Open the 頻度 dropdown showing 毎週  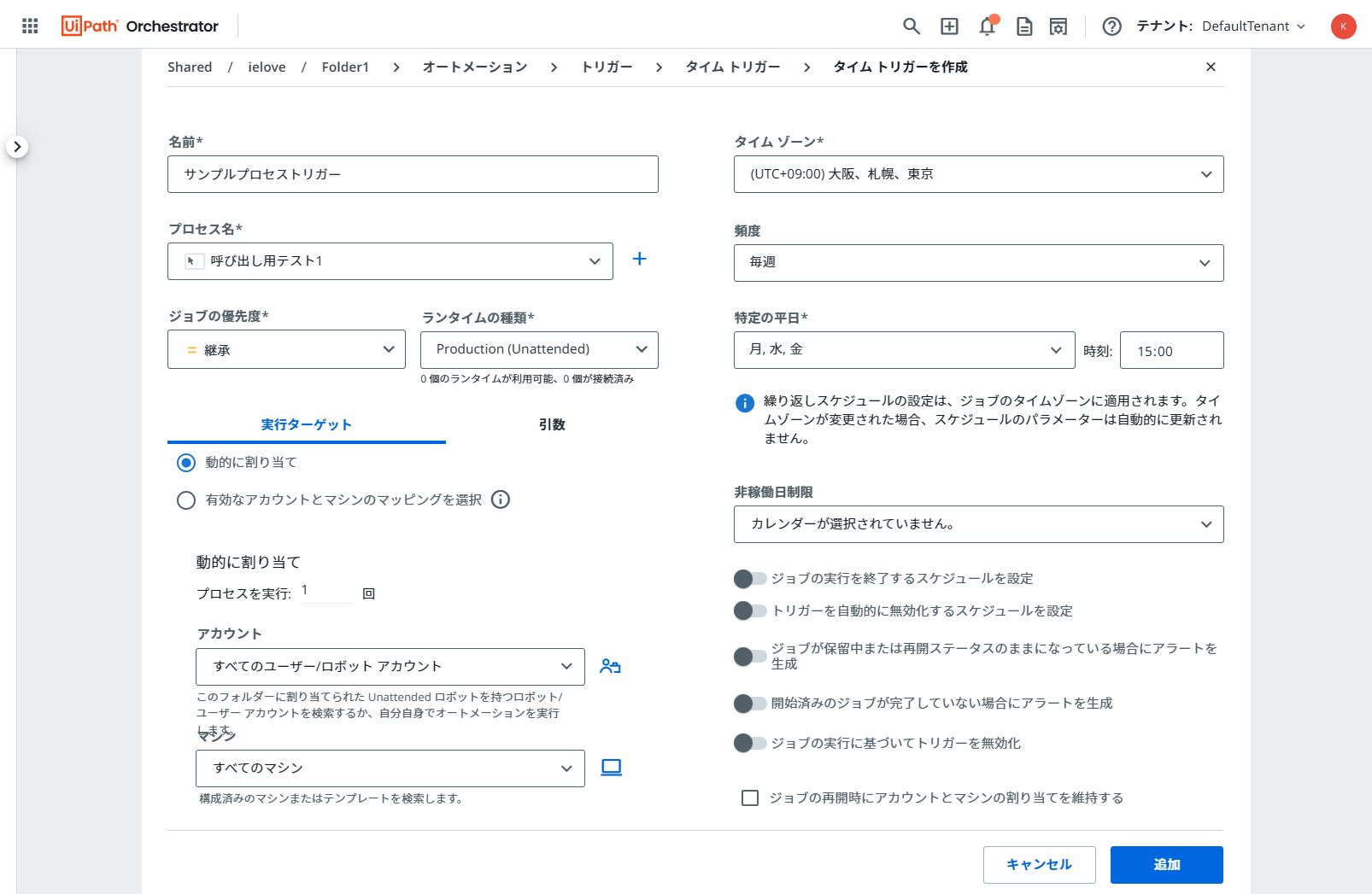pyautogui.click(x=978, y=263)
